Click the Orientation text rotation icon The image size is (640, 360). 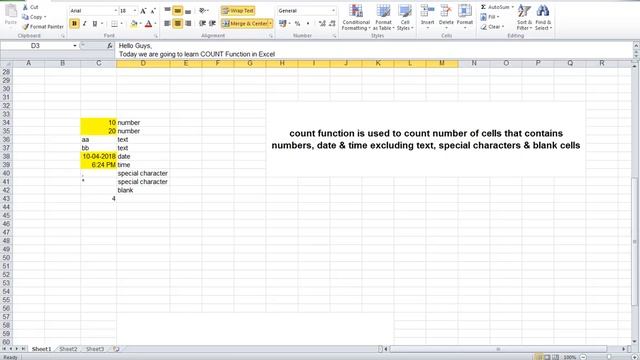pyautogui.click(x=203, y=11)
